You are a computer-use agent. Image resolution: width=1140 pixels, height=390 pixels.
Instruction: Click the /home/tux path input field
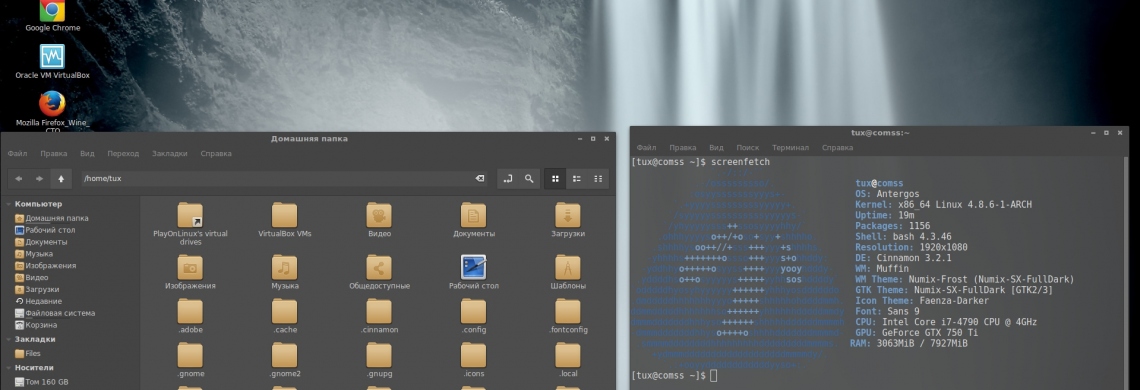(x=284, y=178)
